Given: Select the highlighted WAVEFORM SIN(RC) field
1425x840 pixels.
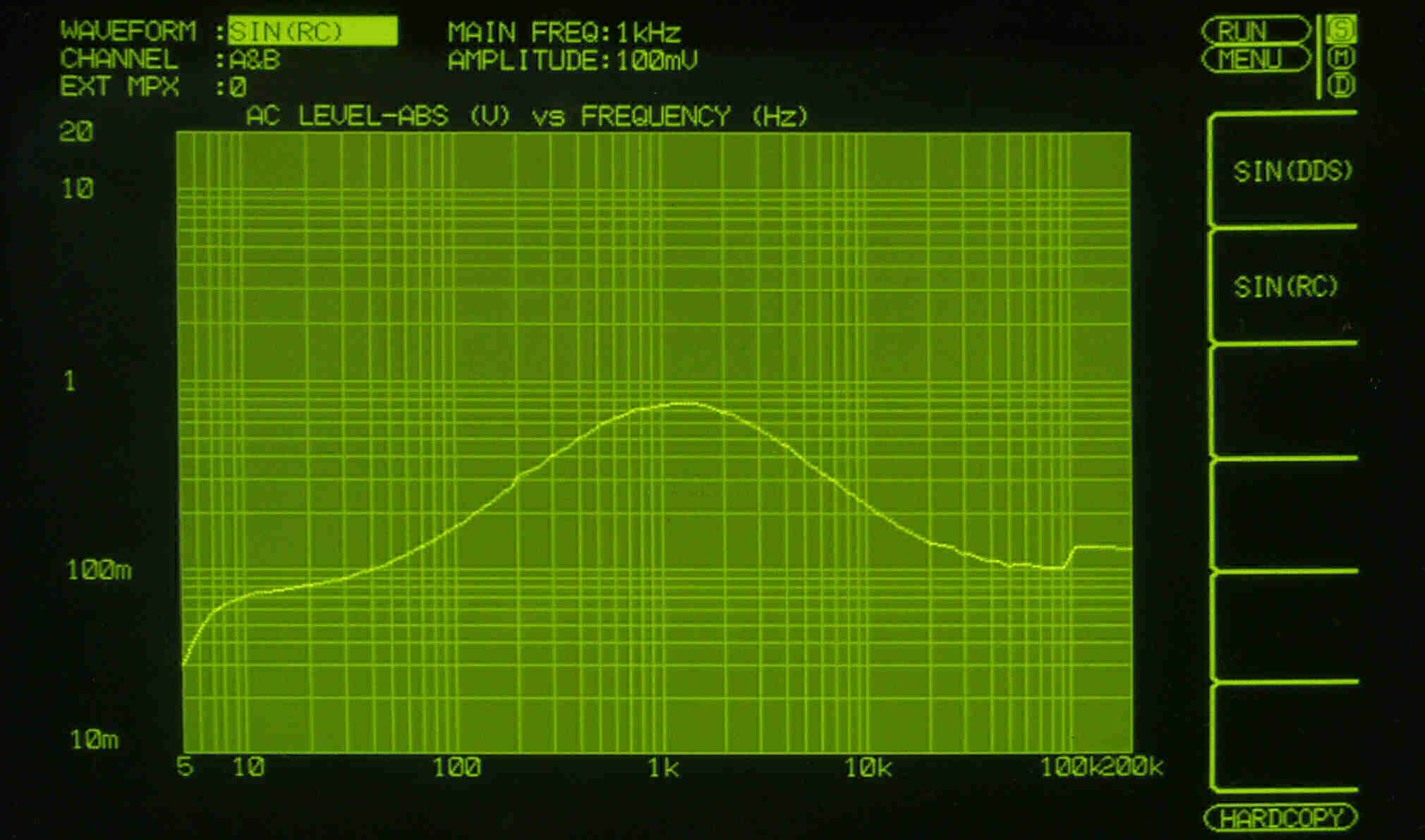Looking at the screenshot, I should (313, 32).
